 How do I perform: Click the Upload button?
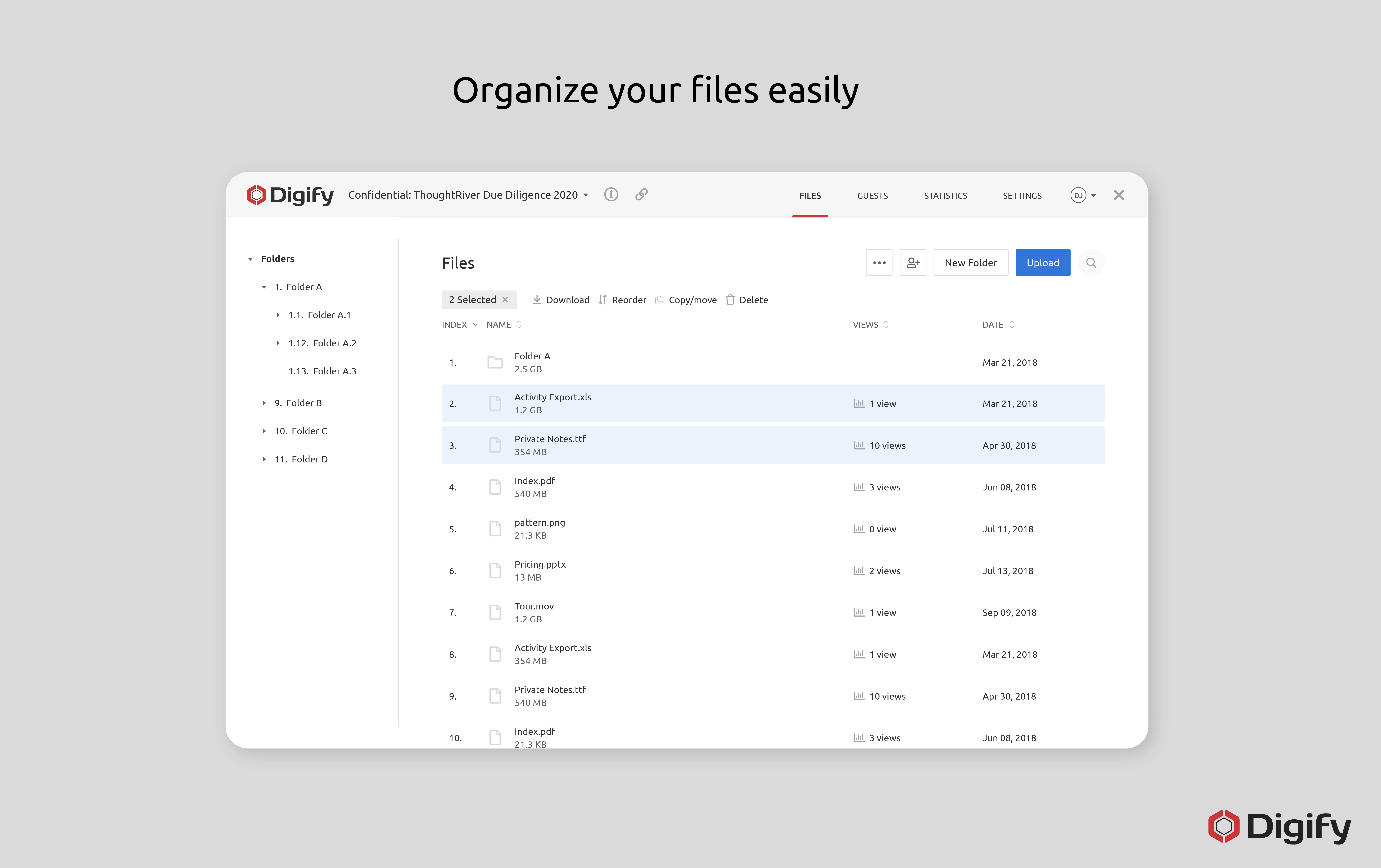(1043, 263)
